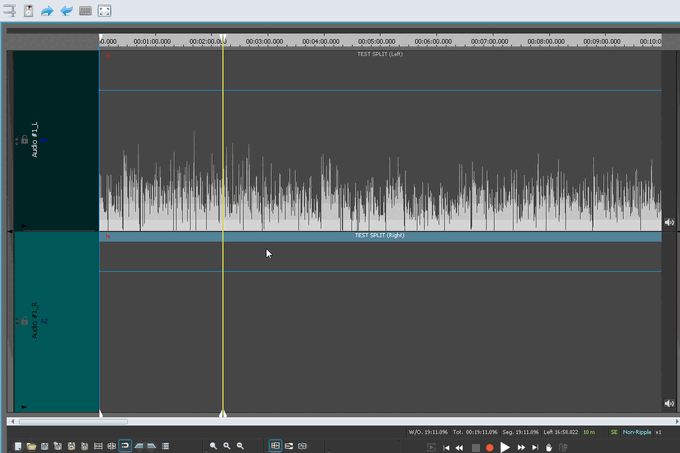
Task: Click the 10 m zoom level indicator
Action: tap(589, 432)
